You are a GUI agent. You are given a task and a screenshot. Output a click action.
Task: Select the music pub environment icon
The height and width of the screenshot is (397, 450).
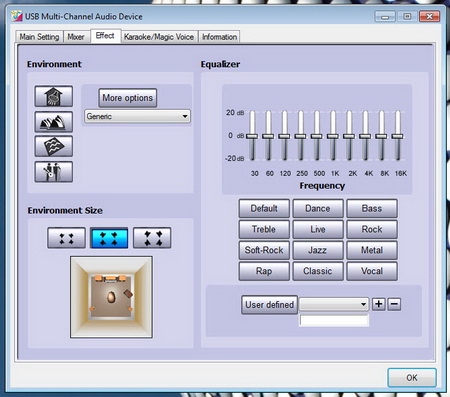[x=54, y=172]
